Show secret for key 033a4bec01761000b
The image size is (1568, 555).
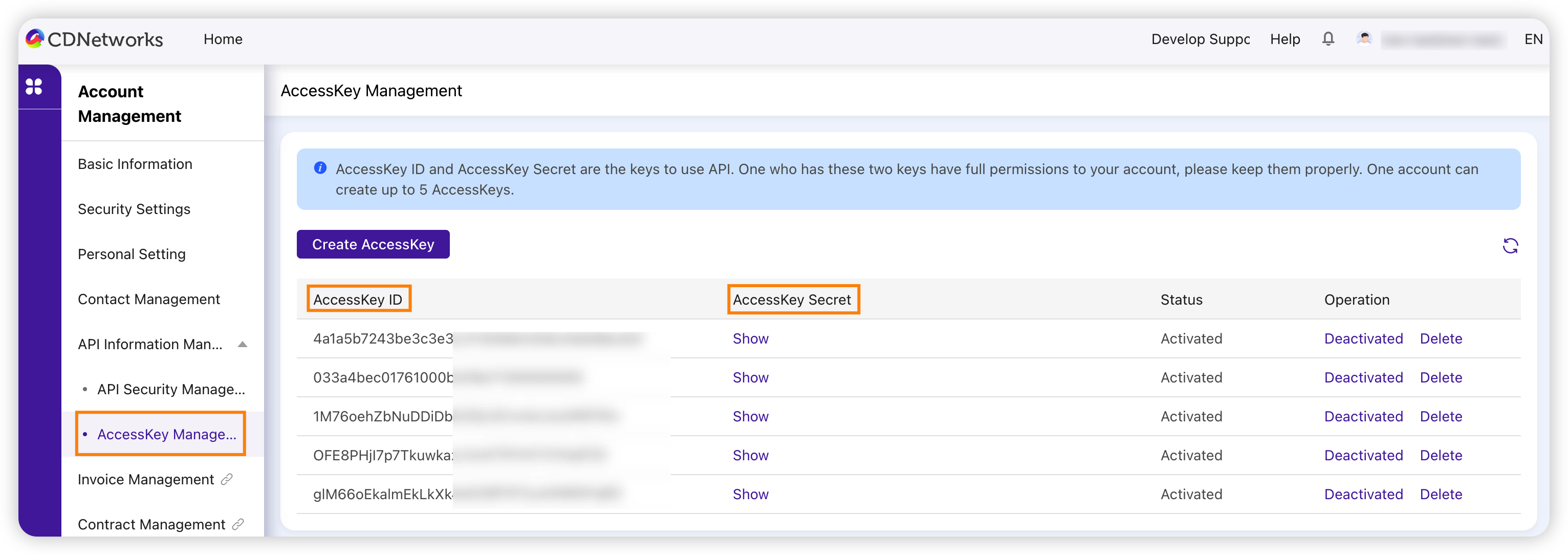751,378
